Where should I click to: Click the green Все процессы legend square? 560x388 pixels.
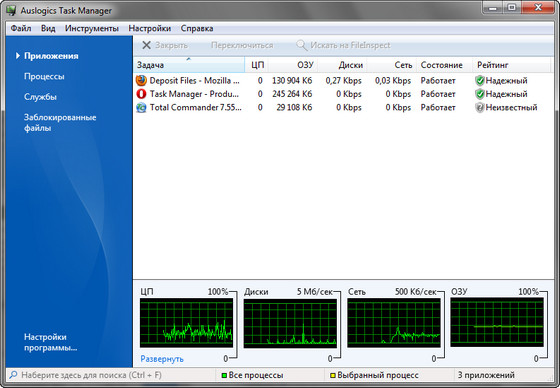224,375
